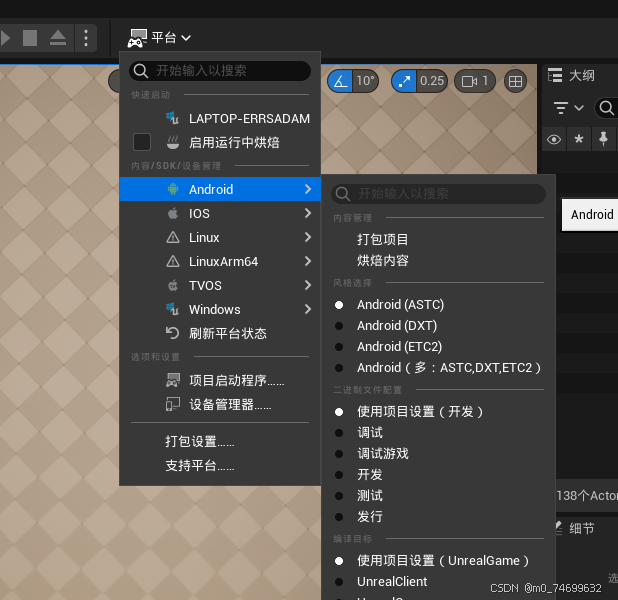This screenshot has width=618, height=600.
Task: Expand the Android submenu arrow
Action: click(308, 189)
